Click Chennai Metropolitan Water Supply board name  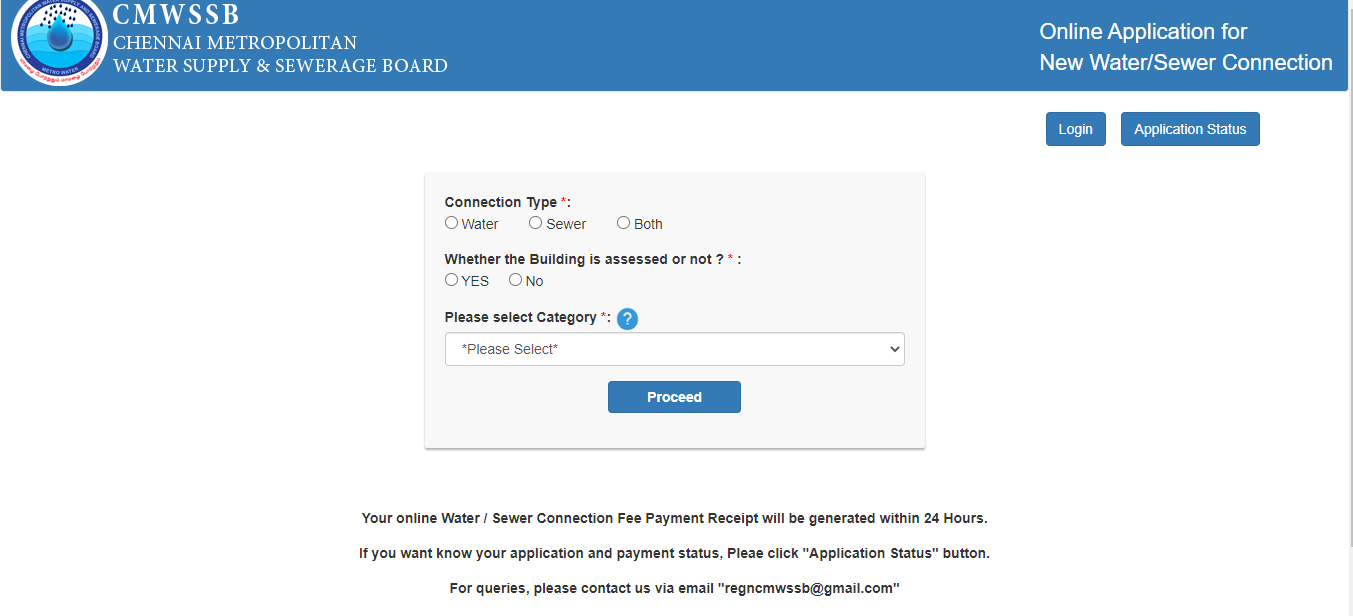click(x=280, y=55)
